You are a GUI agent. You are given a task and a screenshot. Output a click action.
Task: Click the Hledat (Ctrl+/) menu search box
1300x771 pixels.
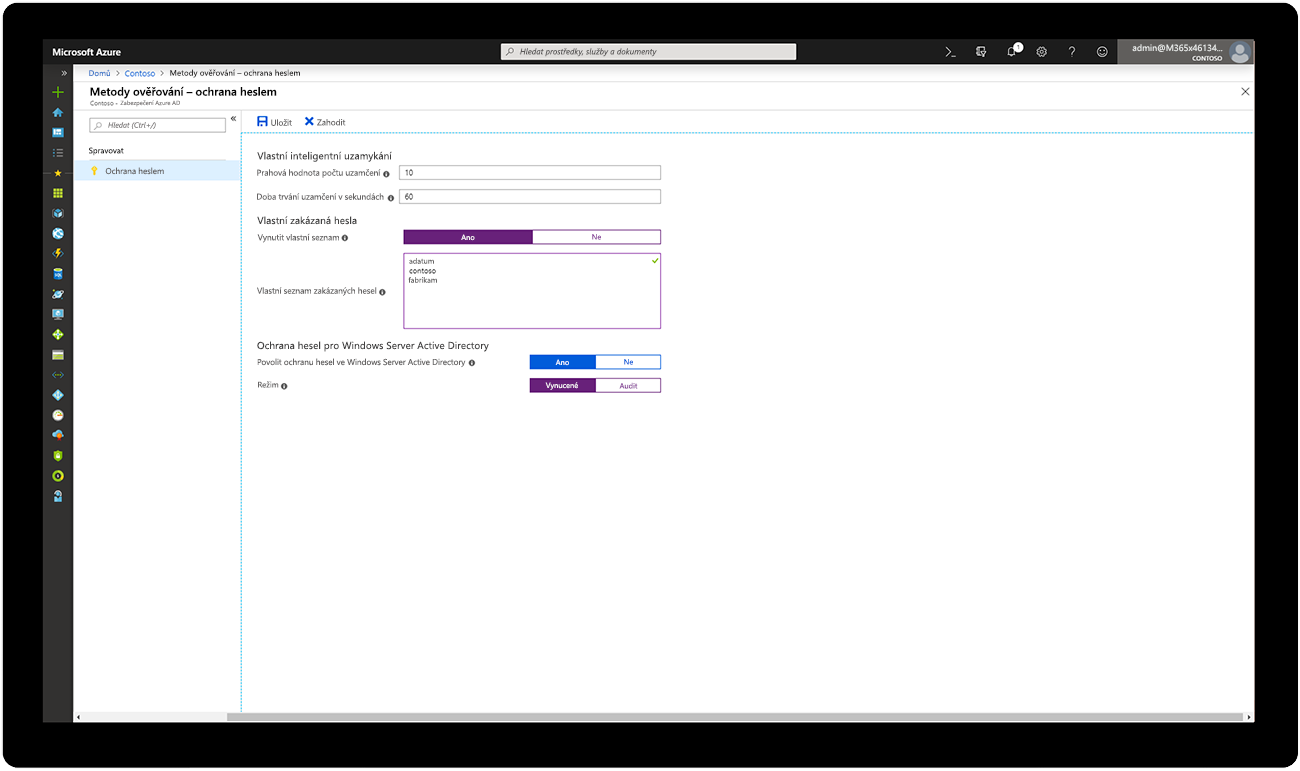[158, 125]
